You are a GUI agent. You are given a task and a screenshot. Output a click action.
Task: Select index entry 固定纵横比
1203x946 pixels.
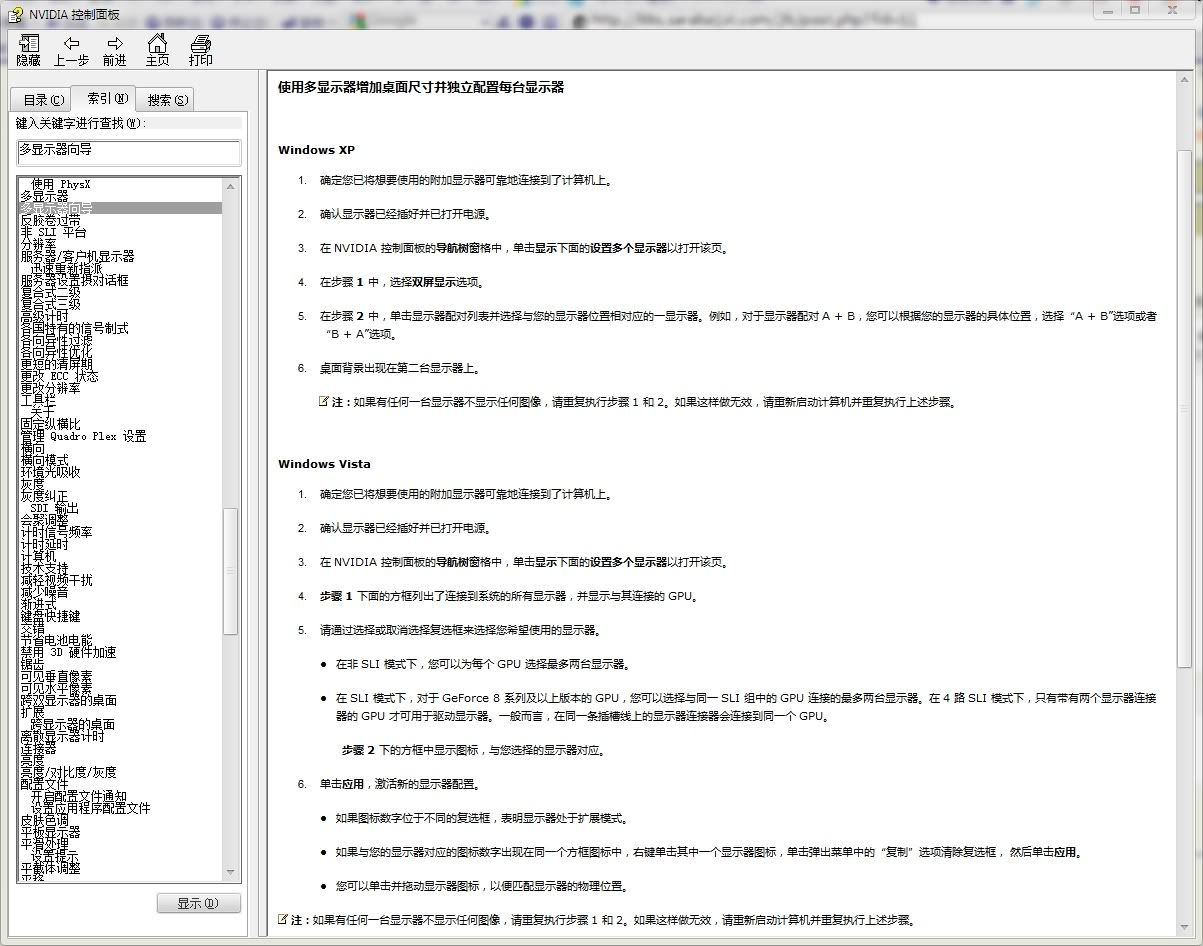click(x=50, y=425)
